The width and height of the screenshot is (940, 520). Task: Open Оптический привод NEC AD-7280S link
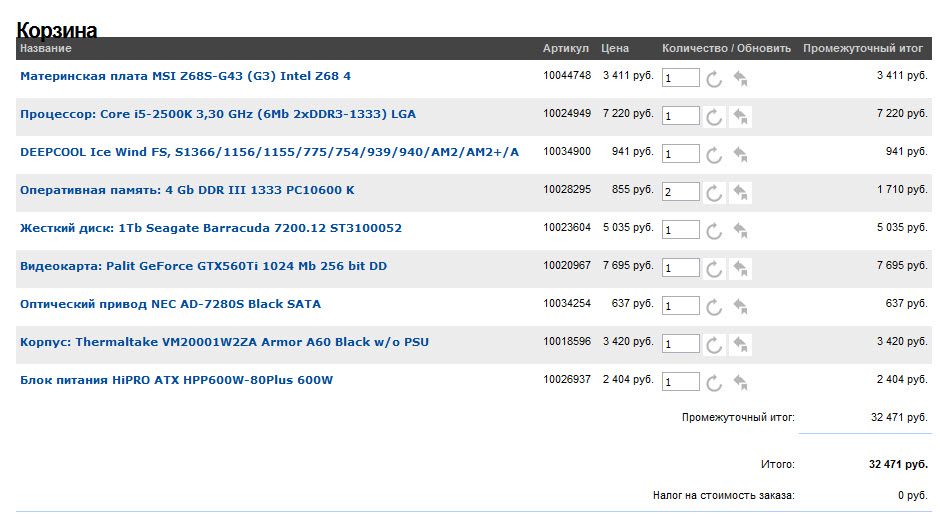click(170, 304)
